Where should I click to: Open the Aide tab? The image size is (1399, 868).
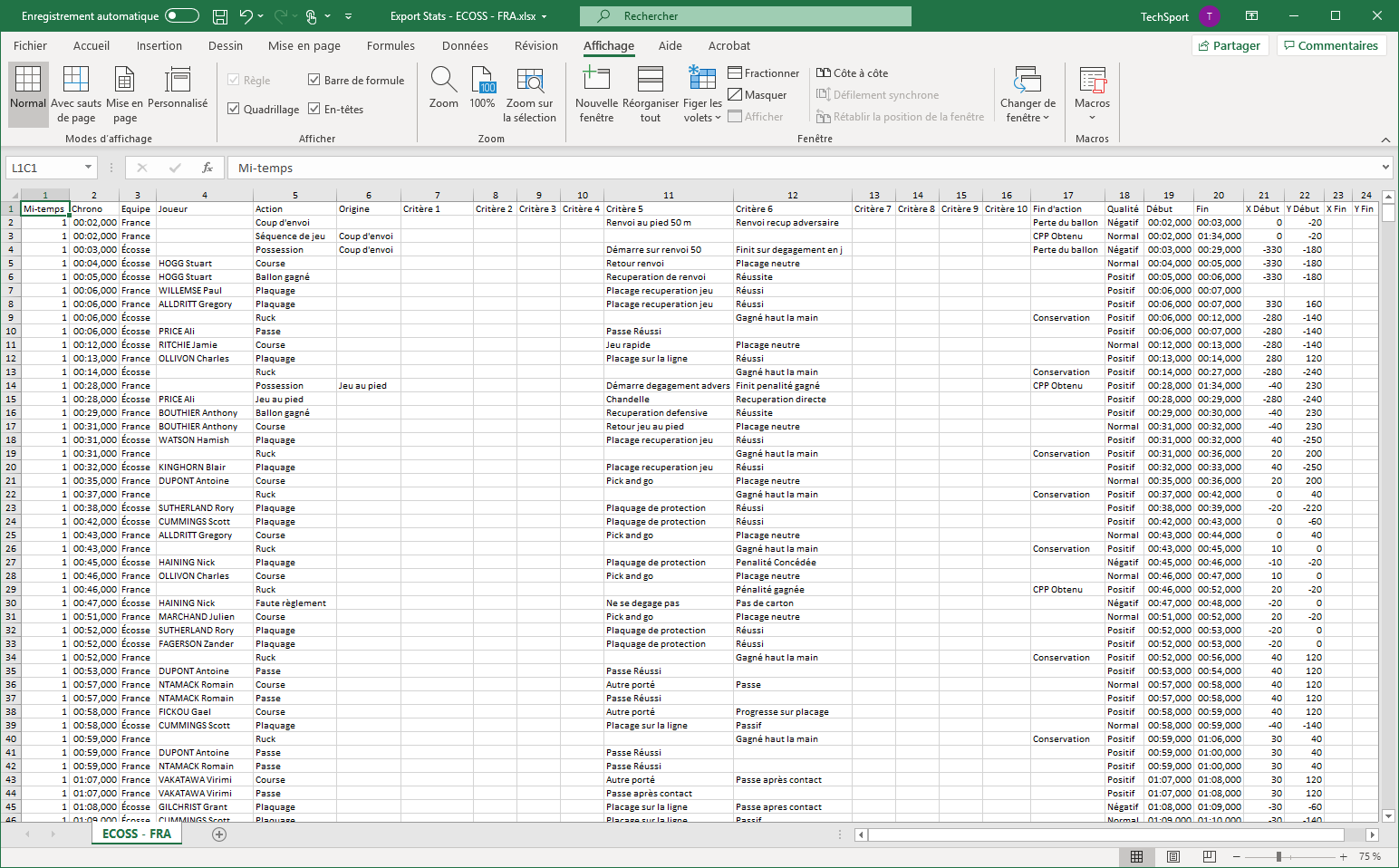coord(671,45)
